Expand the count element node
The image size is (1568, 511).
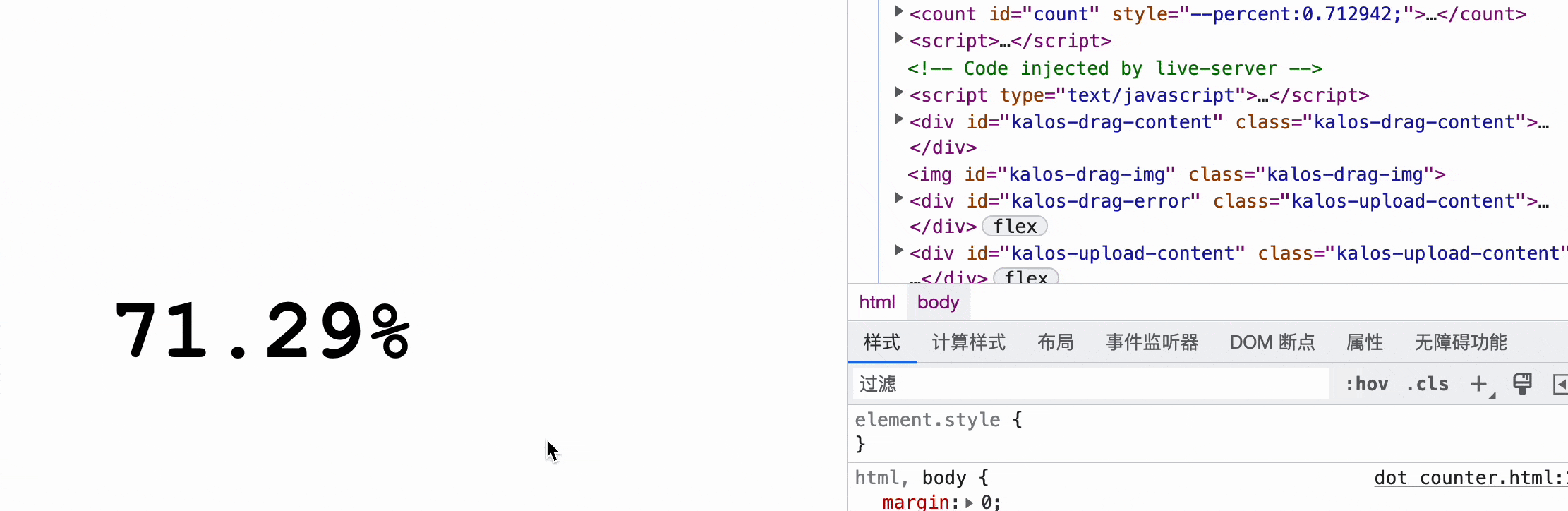[x=898, y=11]
